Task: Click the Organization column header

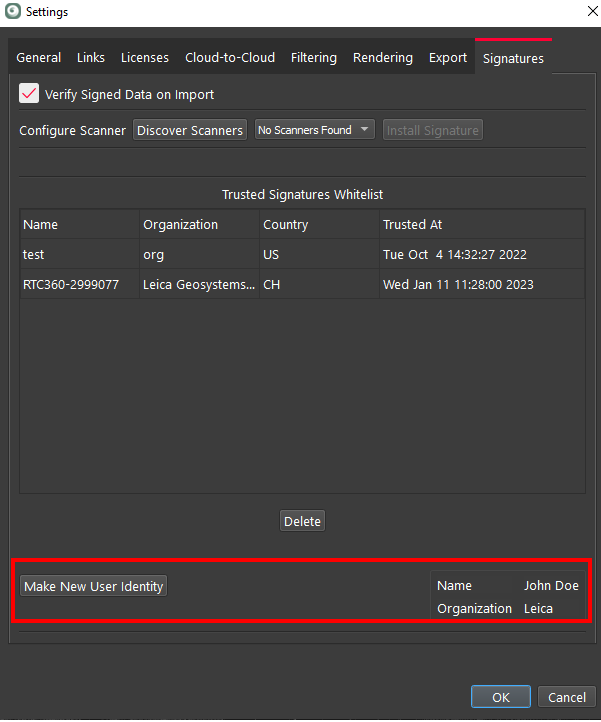Action: (x=198, y=225)
